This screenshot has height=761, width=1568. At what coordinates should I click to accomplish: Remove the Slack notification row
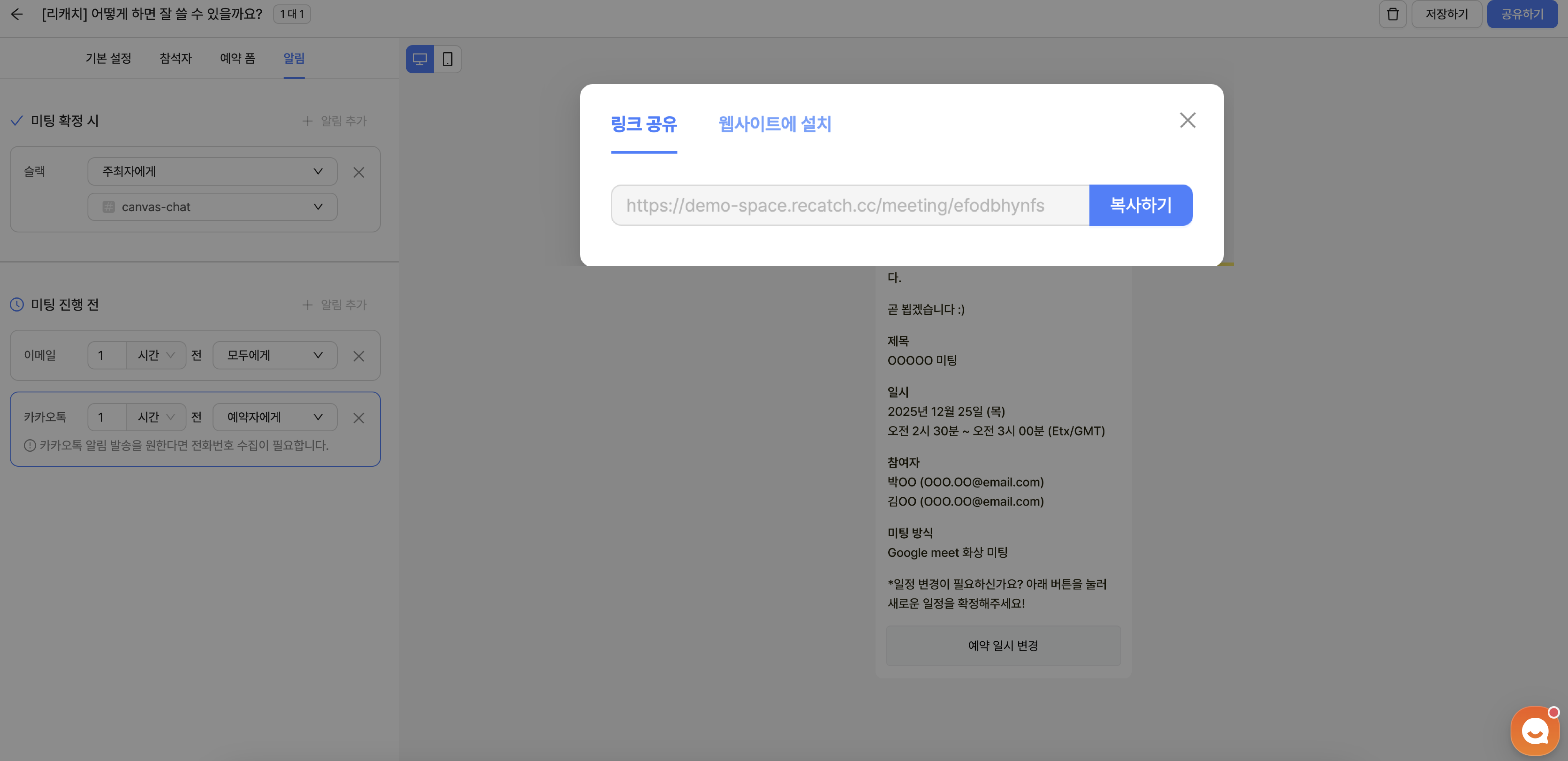[359, 172]
